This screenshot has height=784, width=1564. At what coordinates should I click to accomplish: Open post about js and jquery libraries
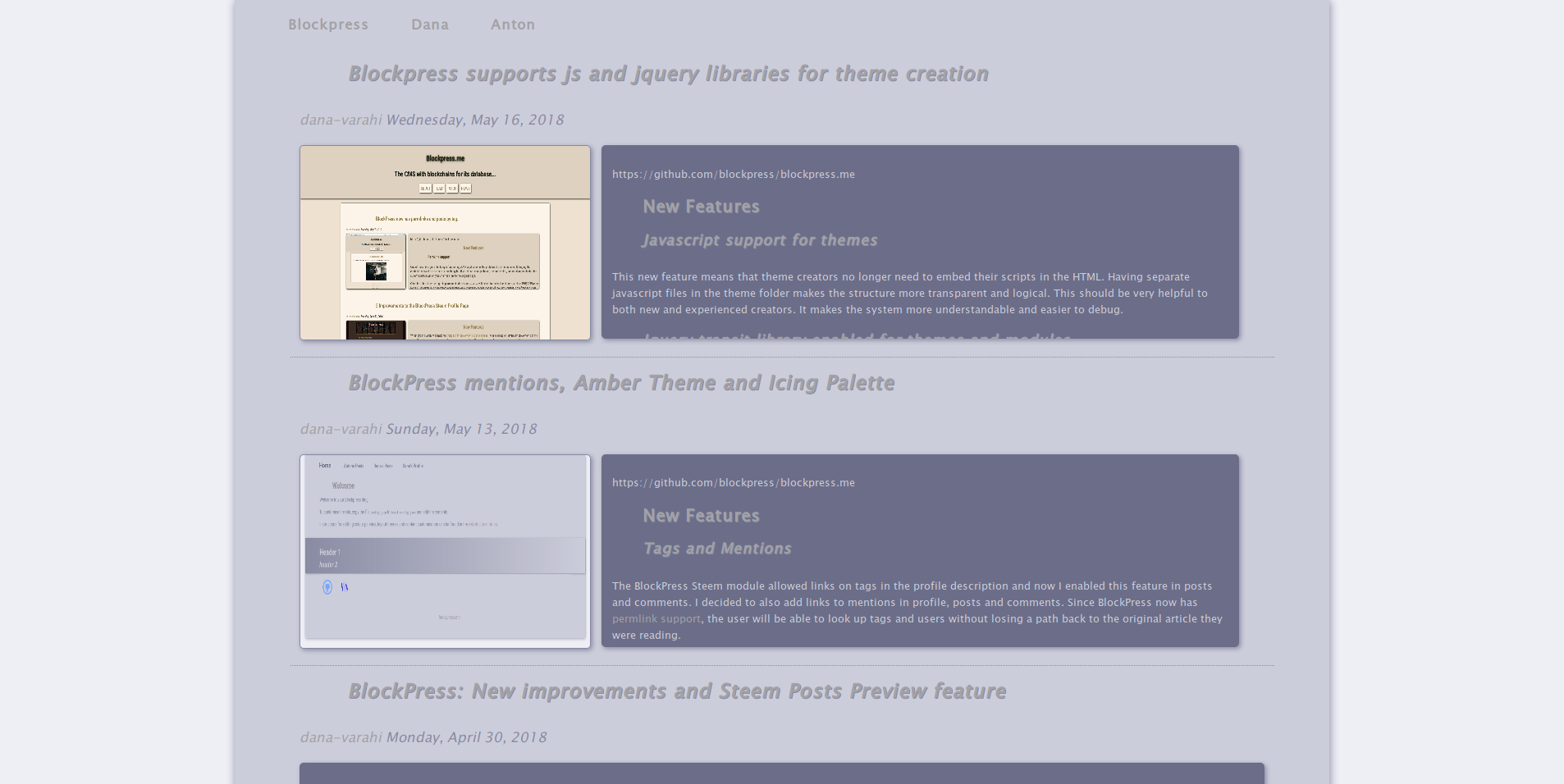point(668,74)
